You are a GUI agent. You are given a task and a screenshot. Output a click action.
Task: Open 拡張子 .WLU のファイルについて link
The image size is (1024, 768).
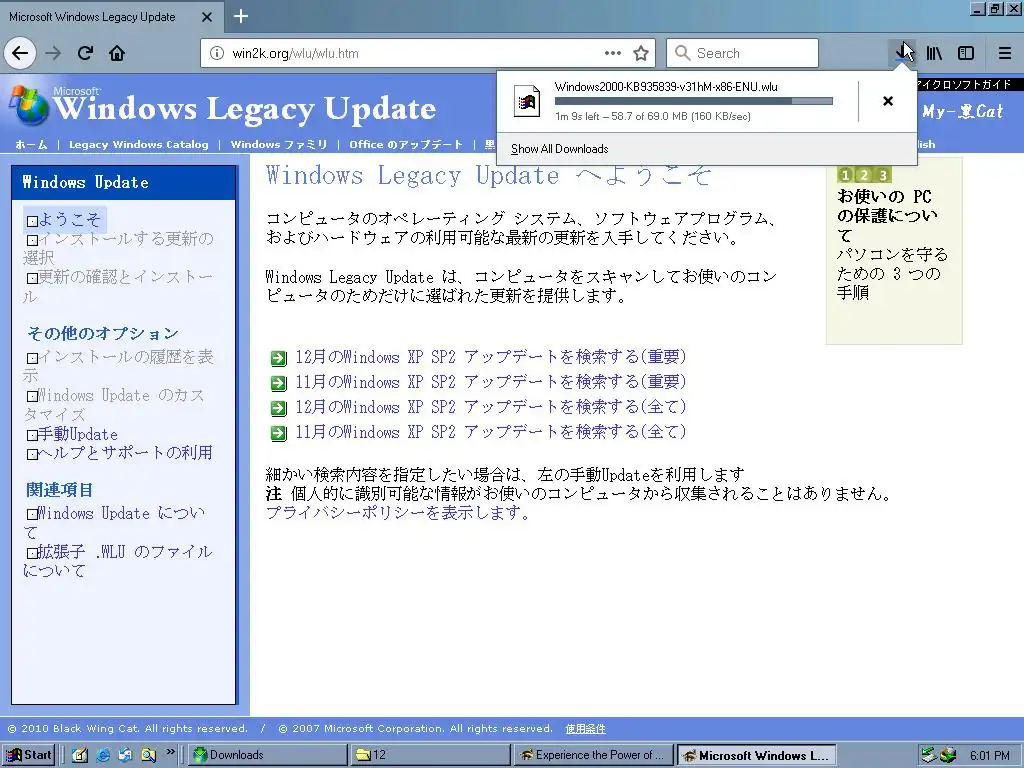118,561
